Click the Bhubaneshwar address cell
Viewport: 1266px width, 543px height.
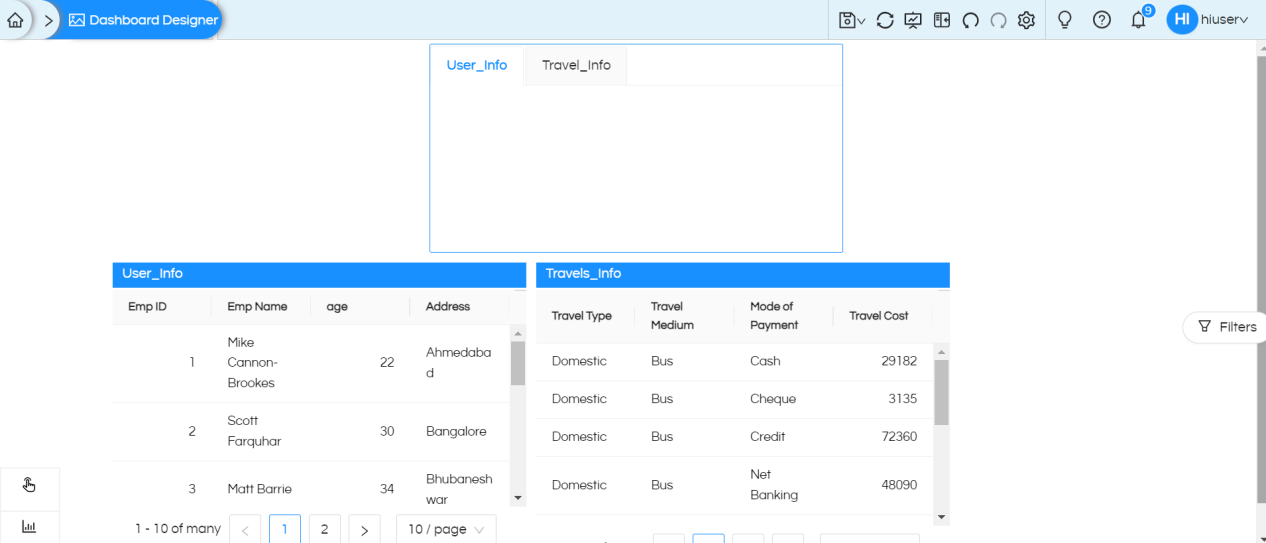pyautogui.click(x=459, y=489)
